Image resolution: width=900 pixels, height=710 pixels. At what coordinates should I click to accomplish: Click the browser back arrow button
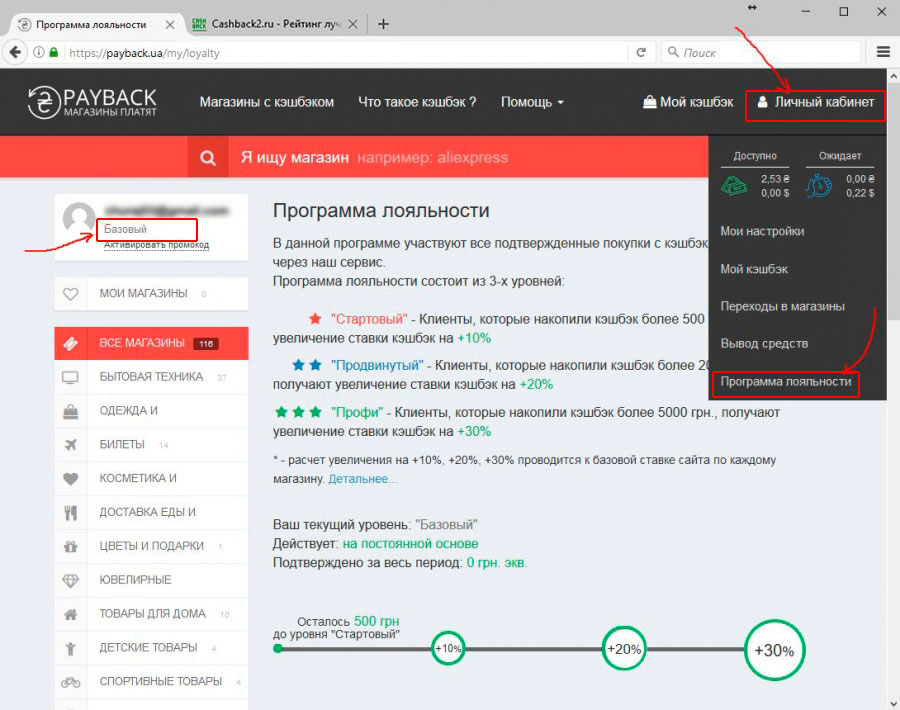pos(16,52)
